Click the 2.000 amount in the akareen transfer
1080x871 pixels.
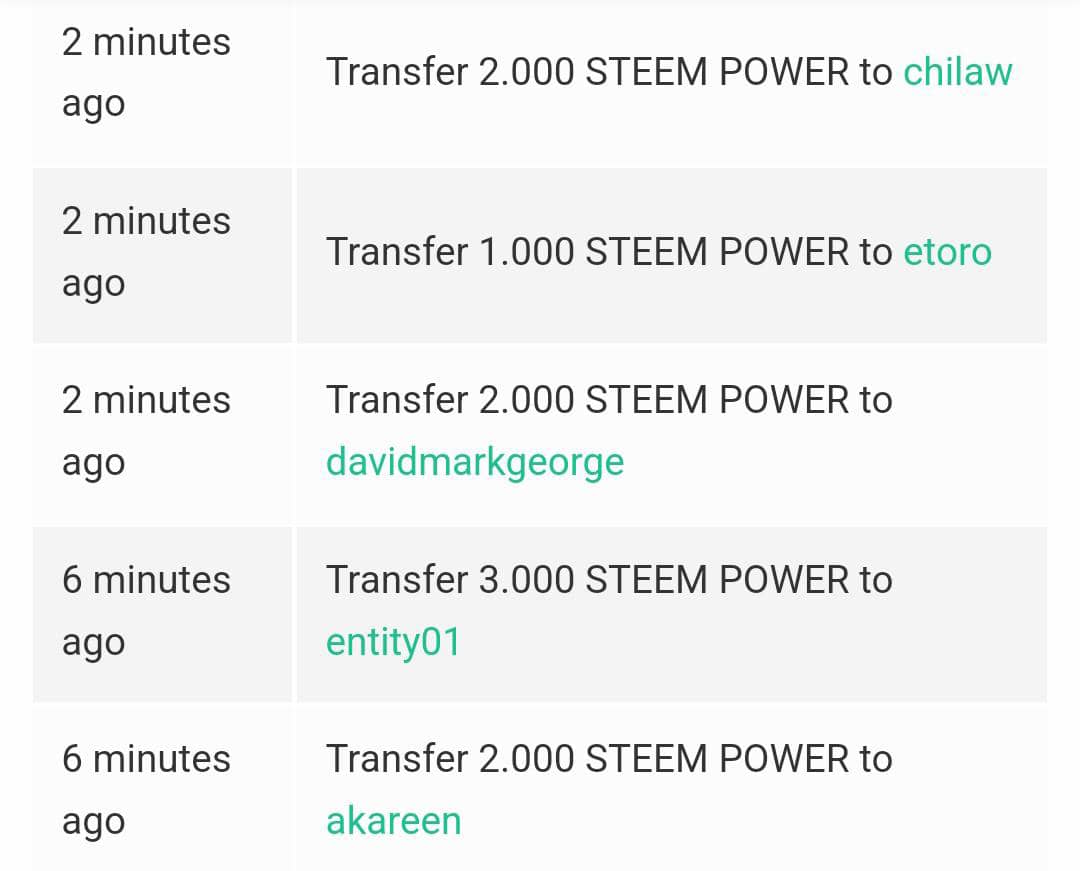[526, 759]
